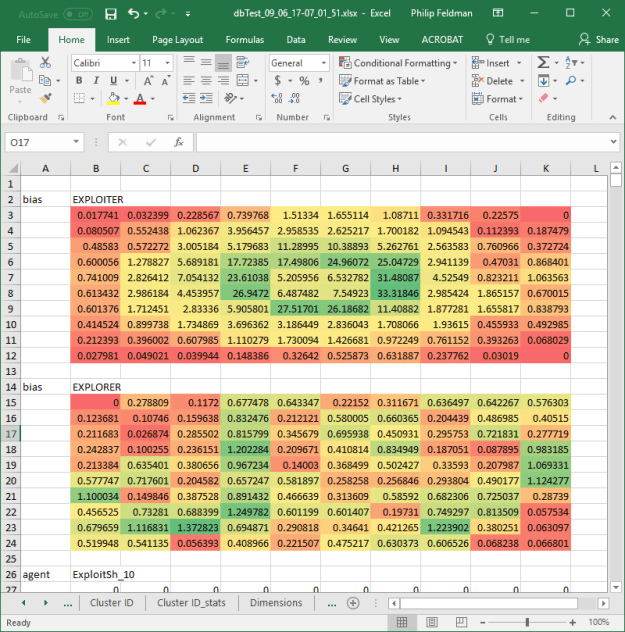The height and width of the screenshot is (632, 625).
Task: Open the Font name dropdown showing Calibri
Action: [x=103, y=62]
